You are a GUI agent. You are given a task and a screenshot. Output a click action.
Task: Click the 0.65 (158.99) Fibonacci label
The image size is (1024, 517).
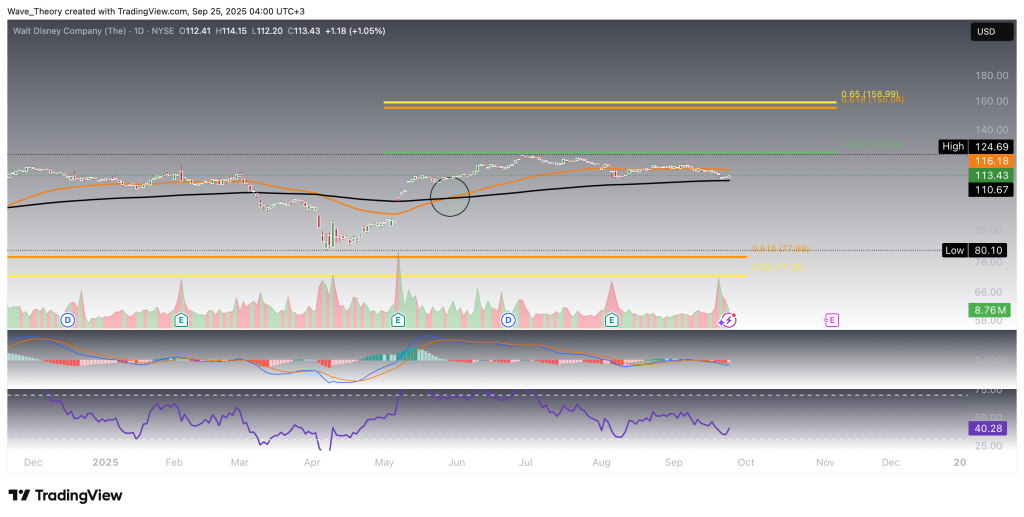(871, 94)
